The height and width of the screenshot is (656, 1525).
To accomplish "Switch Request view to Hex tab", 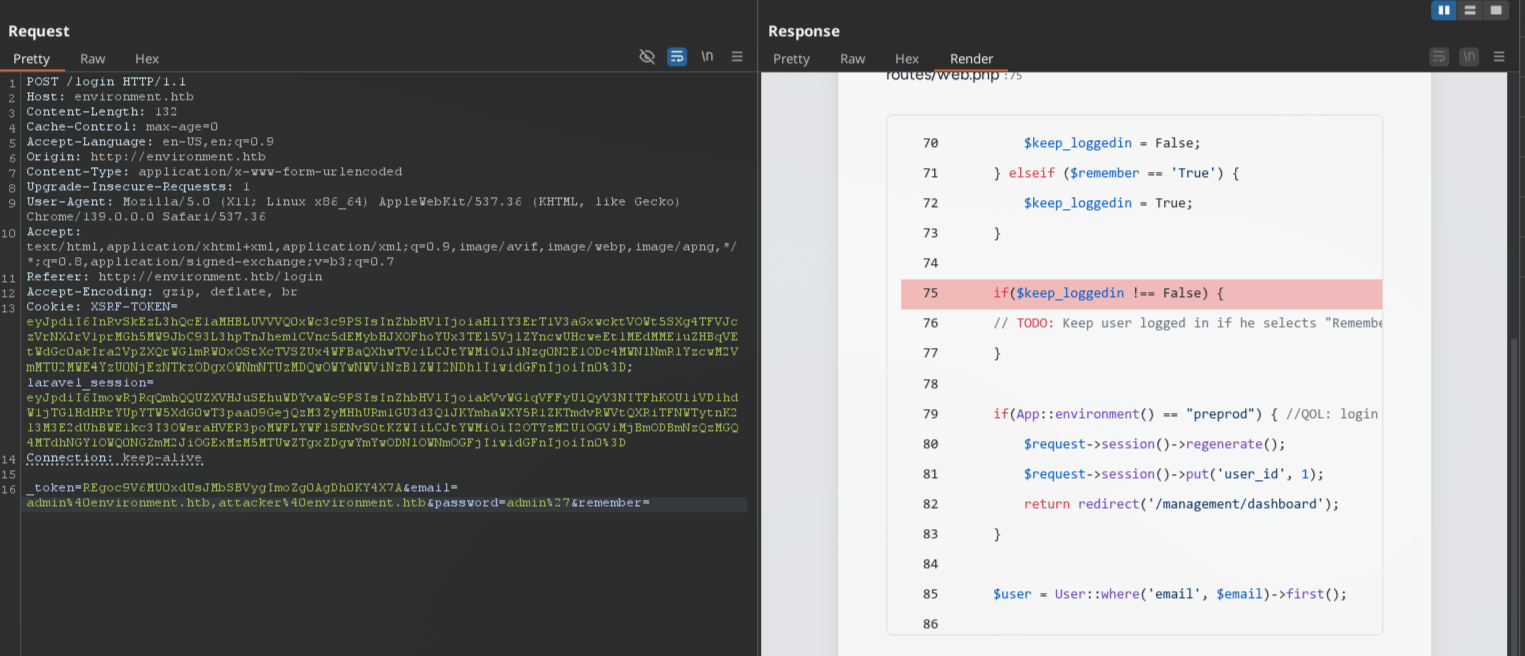I will pos(147,59).
